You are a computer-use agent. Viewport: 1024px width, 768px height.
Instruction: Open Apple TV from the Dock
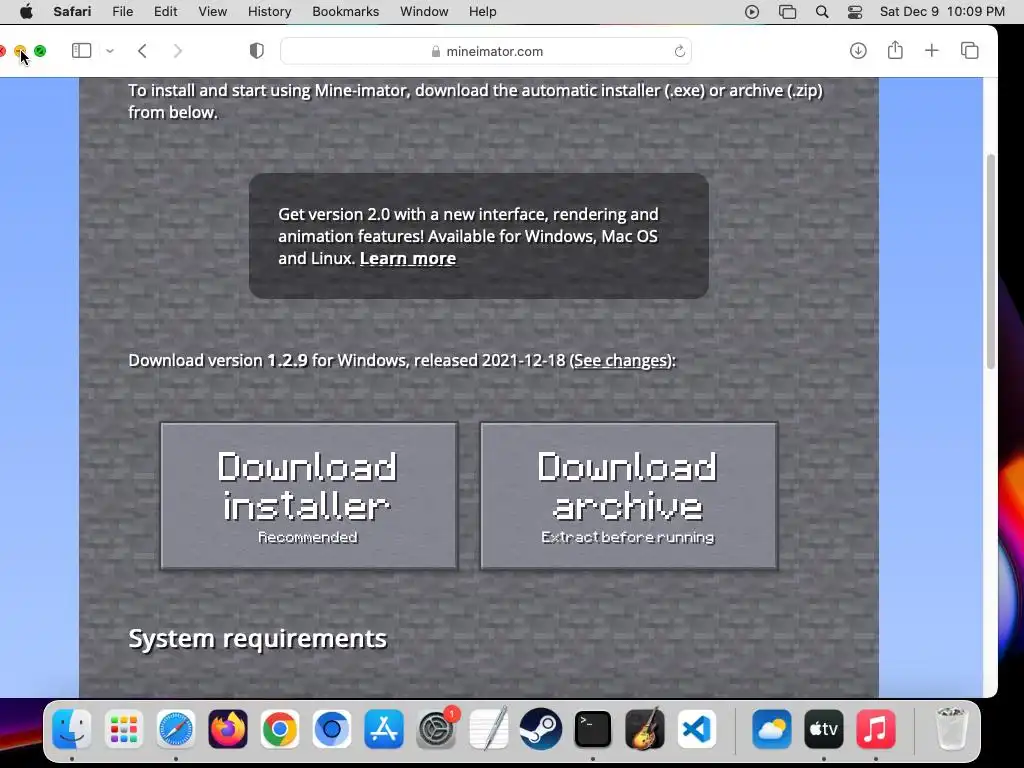click(x=824, y=729)
